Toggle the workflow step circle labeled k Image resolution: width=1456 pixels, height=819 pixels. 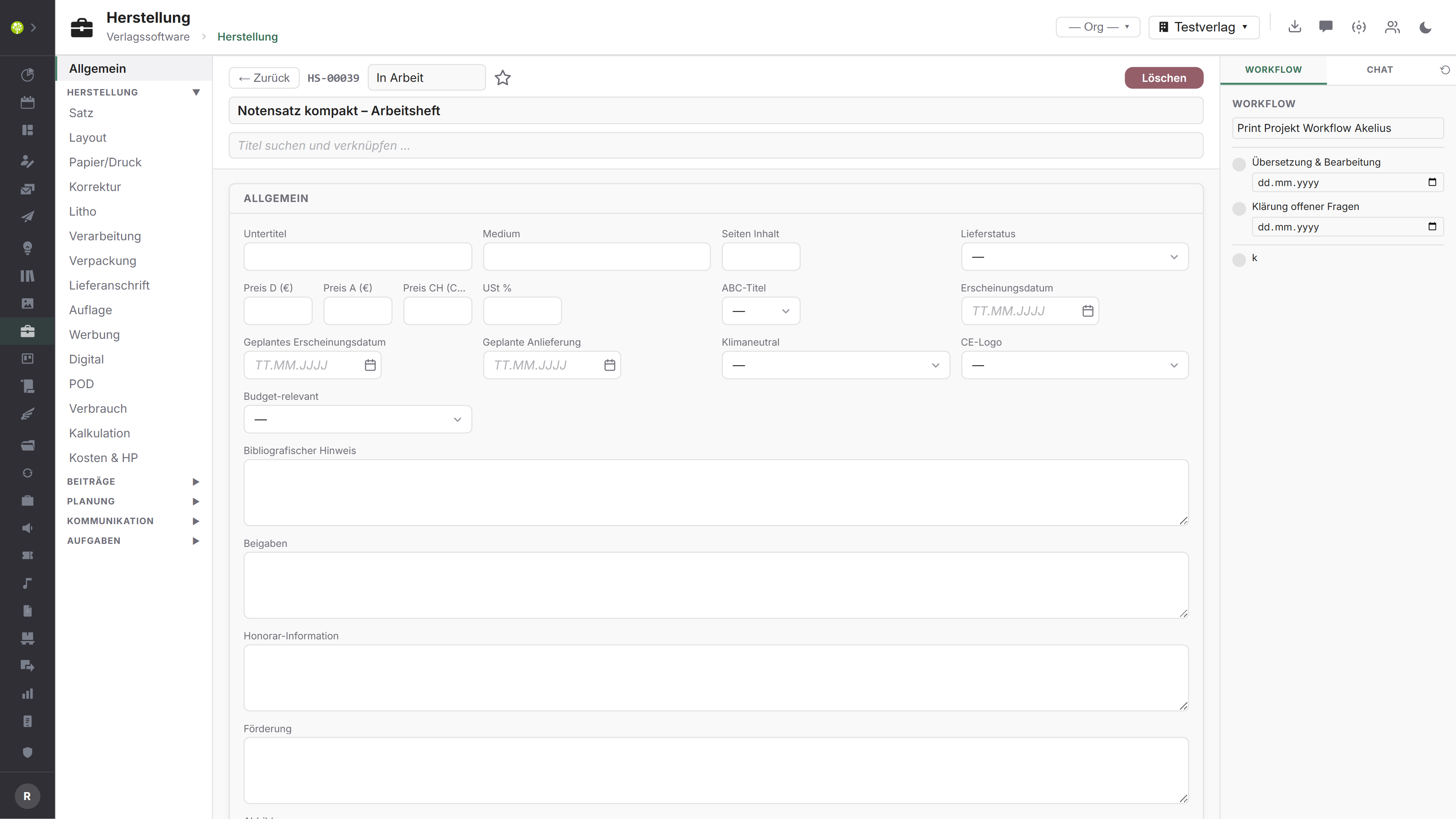(x=1239, y=260)
